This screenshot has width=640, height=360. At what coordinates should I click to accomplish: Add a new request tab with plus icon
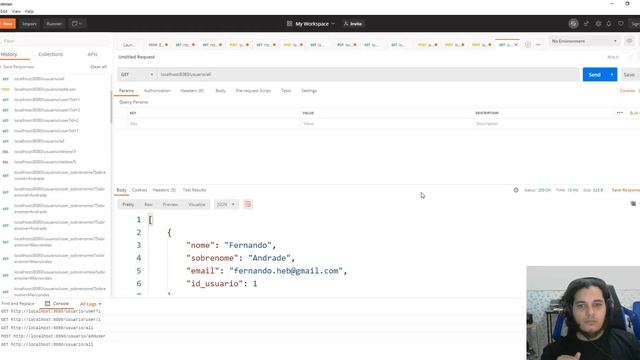point(528,45)
